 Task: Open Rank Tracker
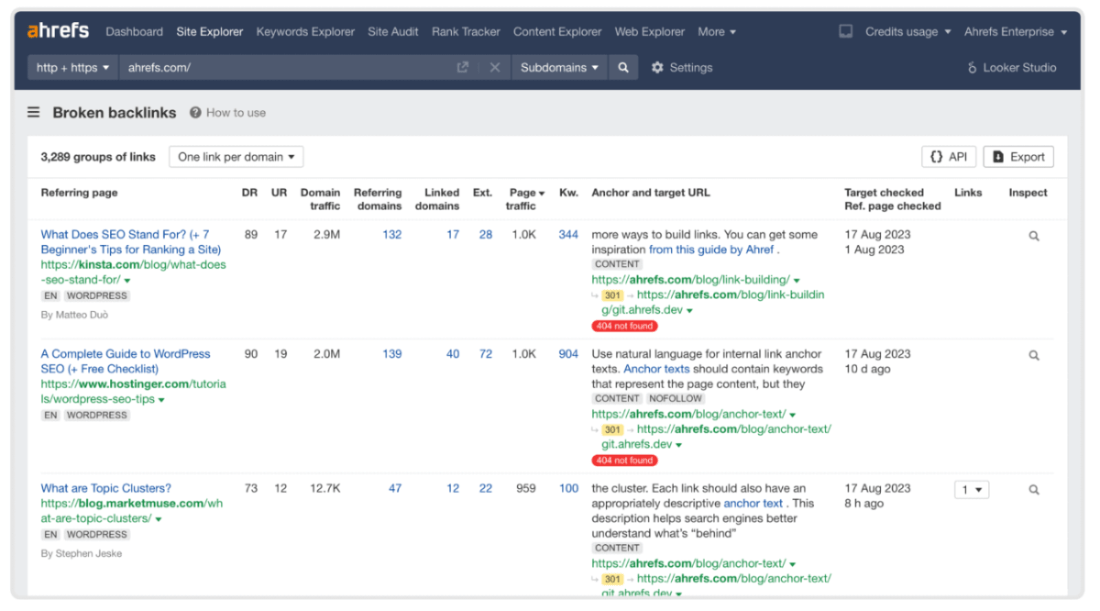click(466, 32)
